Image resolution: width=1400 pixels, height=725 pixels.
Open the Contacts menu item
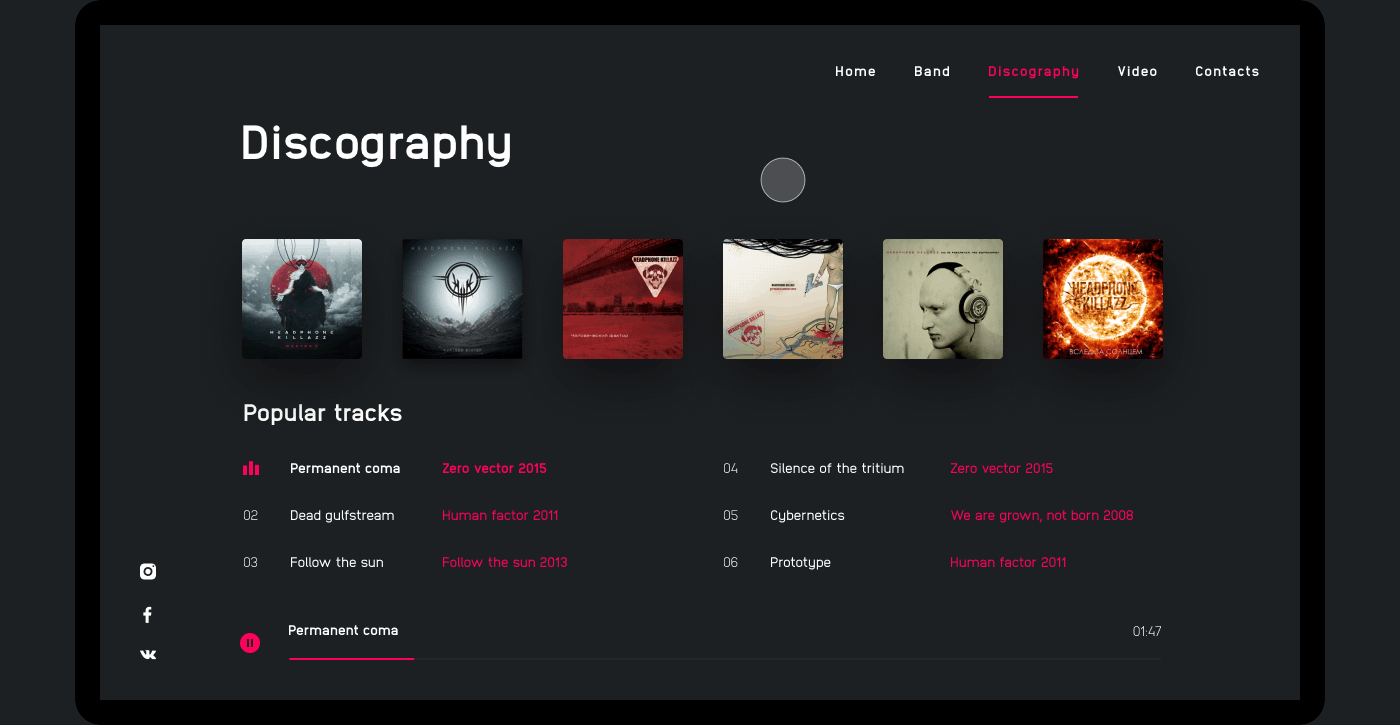pos(1227,71)
